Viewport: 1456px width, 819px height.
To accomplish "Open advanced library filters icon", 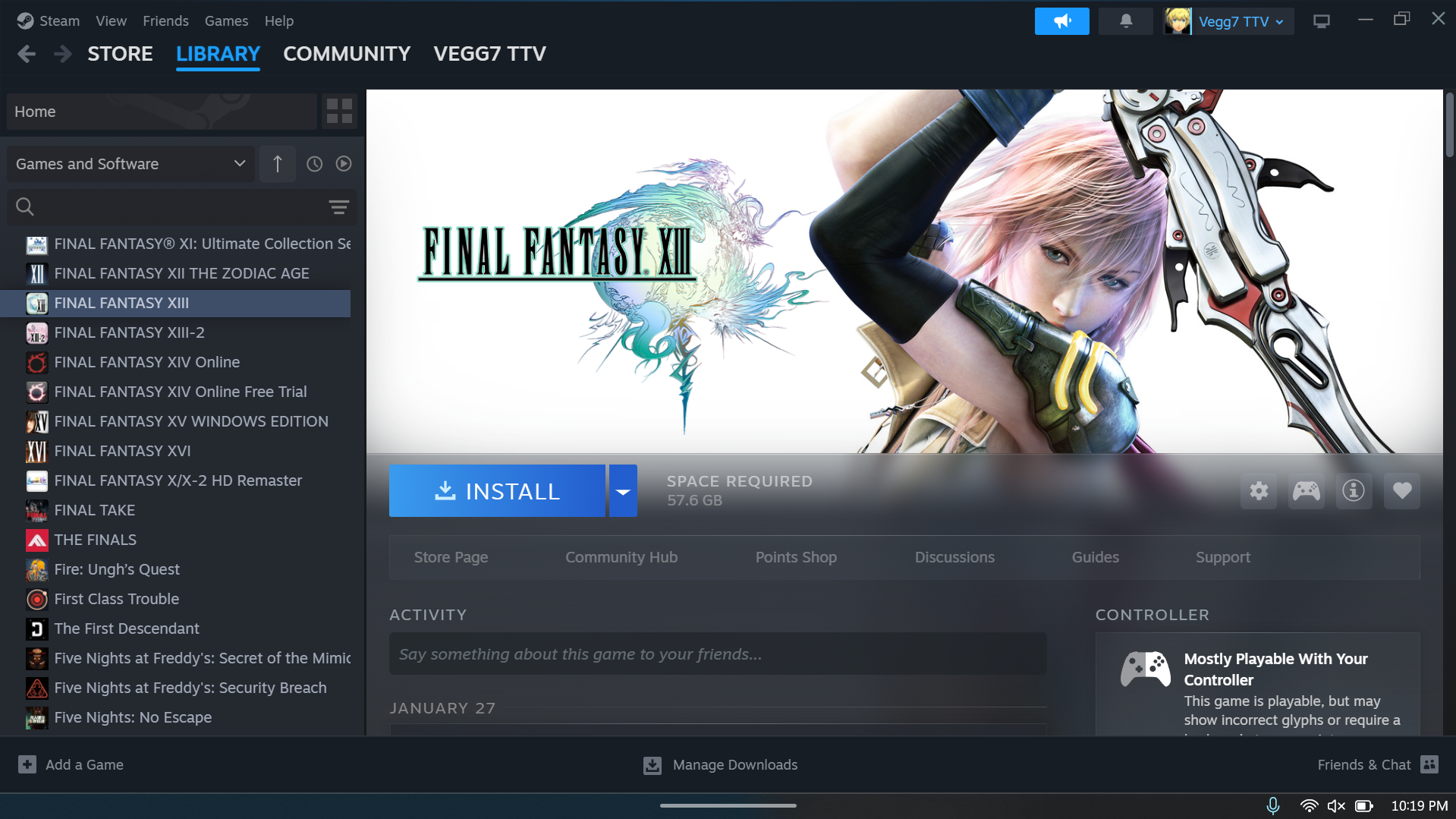I will click(x=338, y=207).
